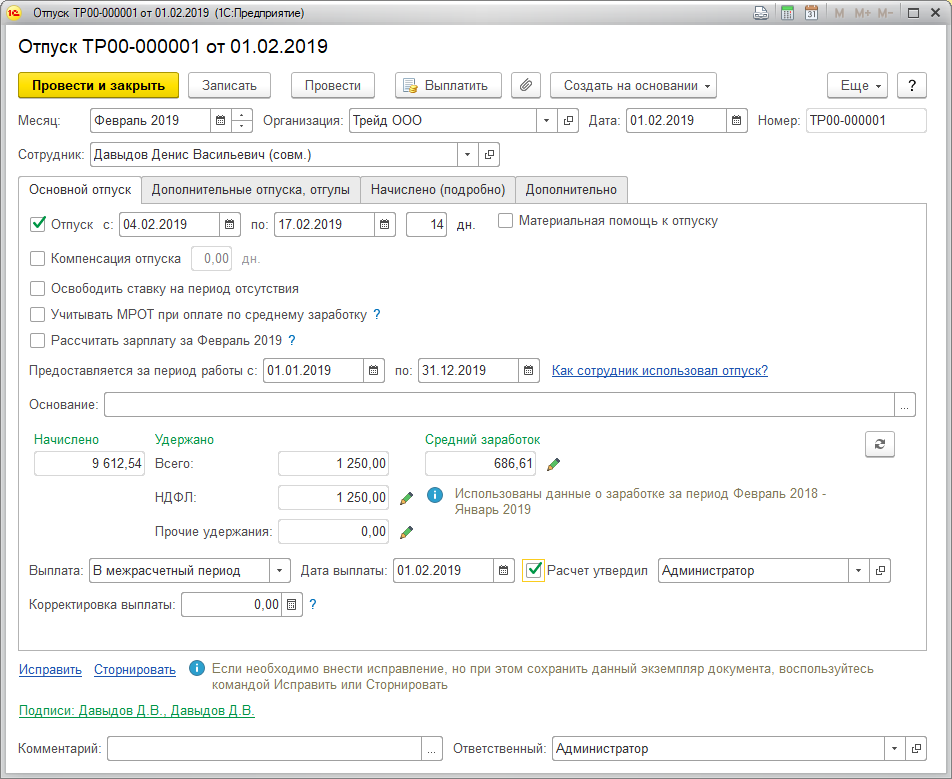
Task: Open calendar for vacation start date 04.02.2019
Action: pos(230,225)
